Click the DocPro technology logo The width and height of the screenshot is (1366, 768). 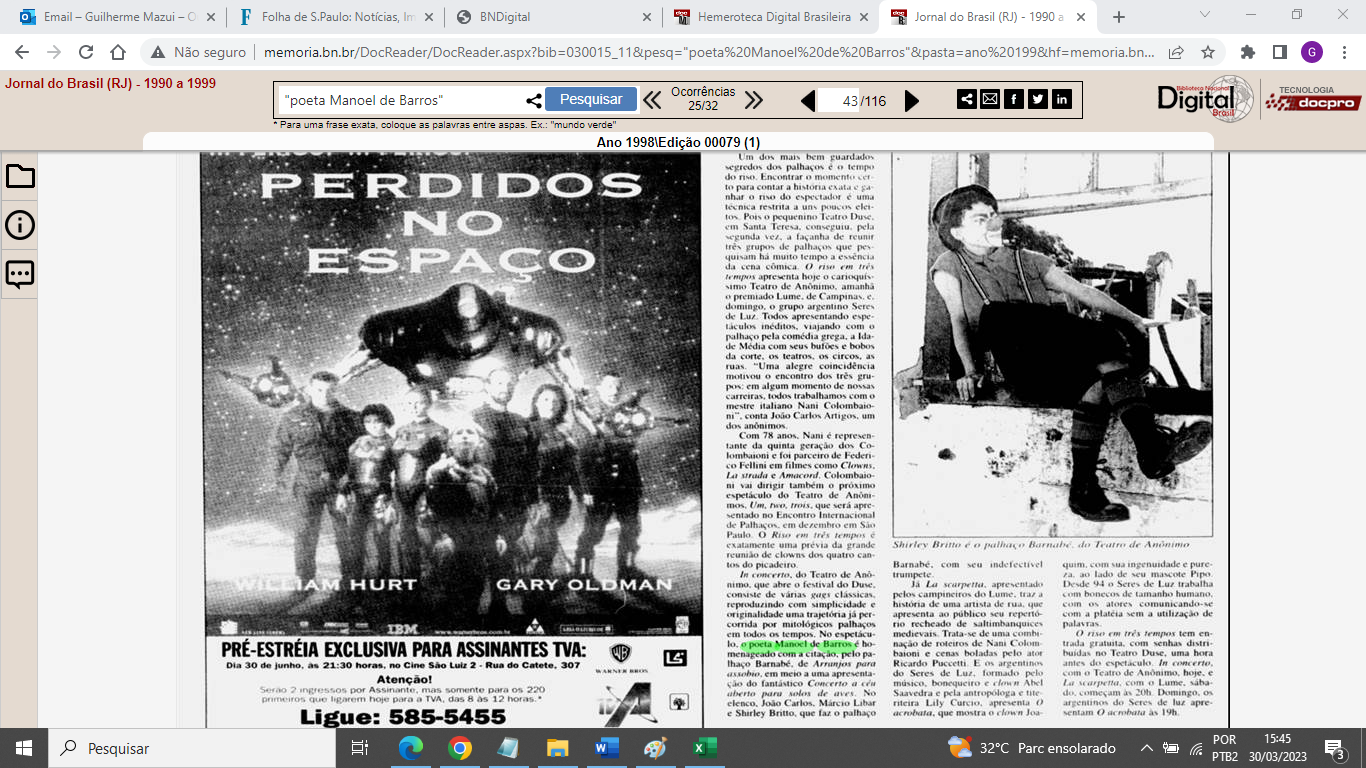(1313, 98)
